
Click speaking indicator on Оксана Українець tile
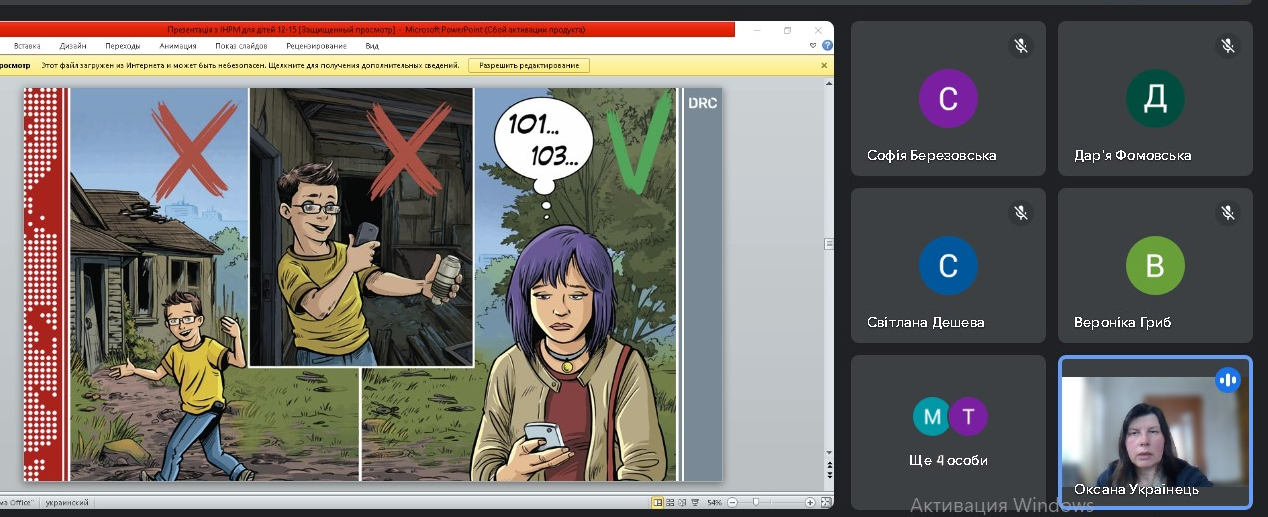pyautogui.click(x=1228, y=380)
